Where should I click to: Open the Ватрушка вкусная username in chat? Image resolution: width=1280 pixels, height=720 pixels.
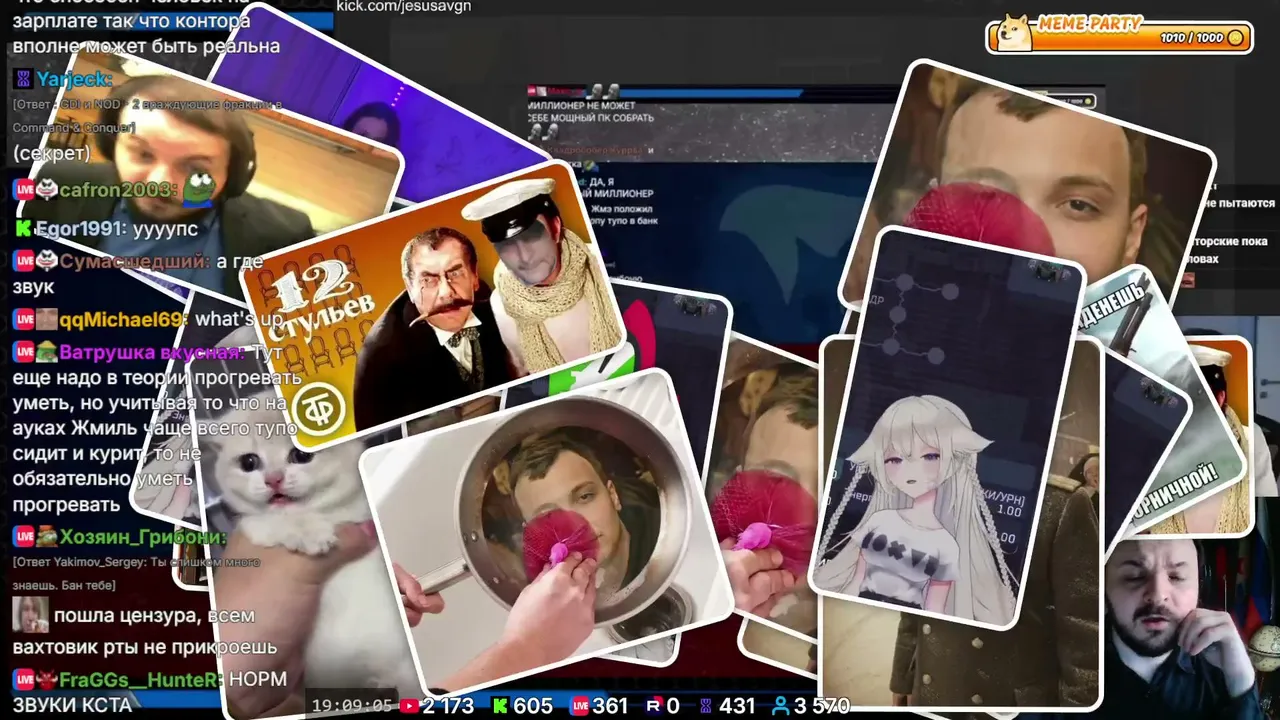pos(152,352)
